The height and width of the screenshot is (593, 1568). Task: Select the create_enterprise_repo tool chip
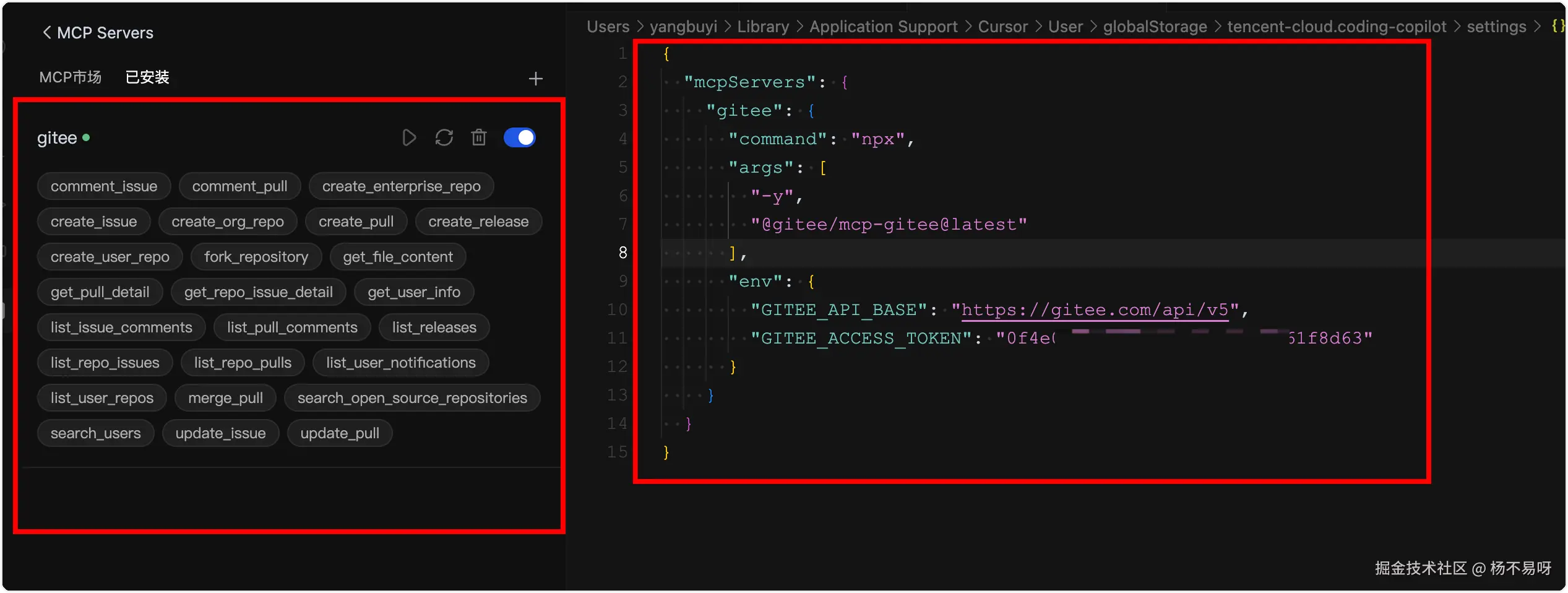click(402, 186)
